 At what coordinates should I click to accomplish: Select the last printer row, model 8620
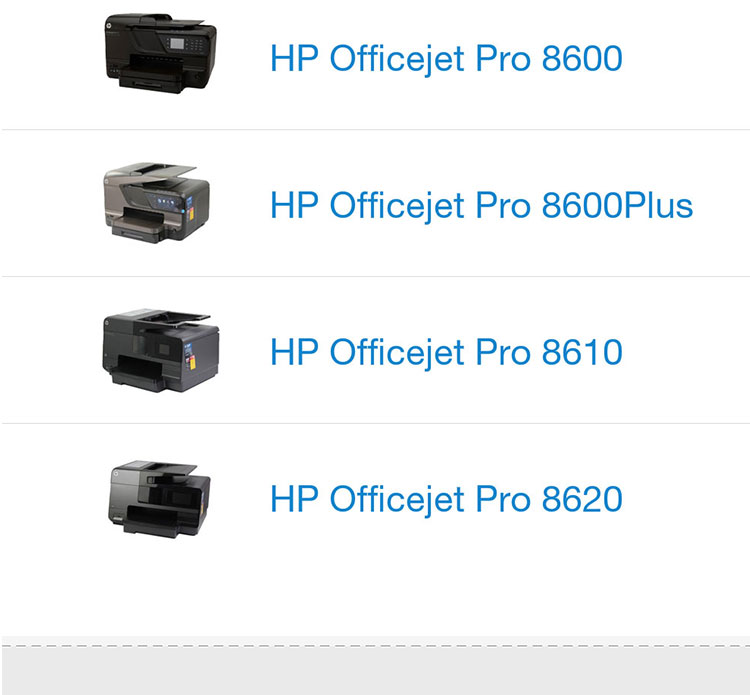click(x=375, y=530)
